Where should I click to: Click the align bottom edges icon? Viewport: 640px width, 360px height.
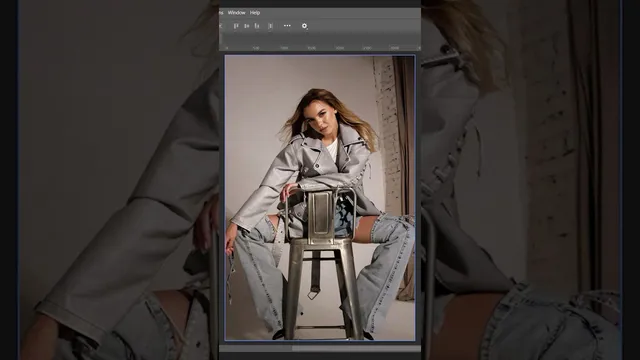coord(257,26)
